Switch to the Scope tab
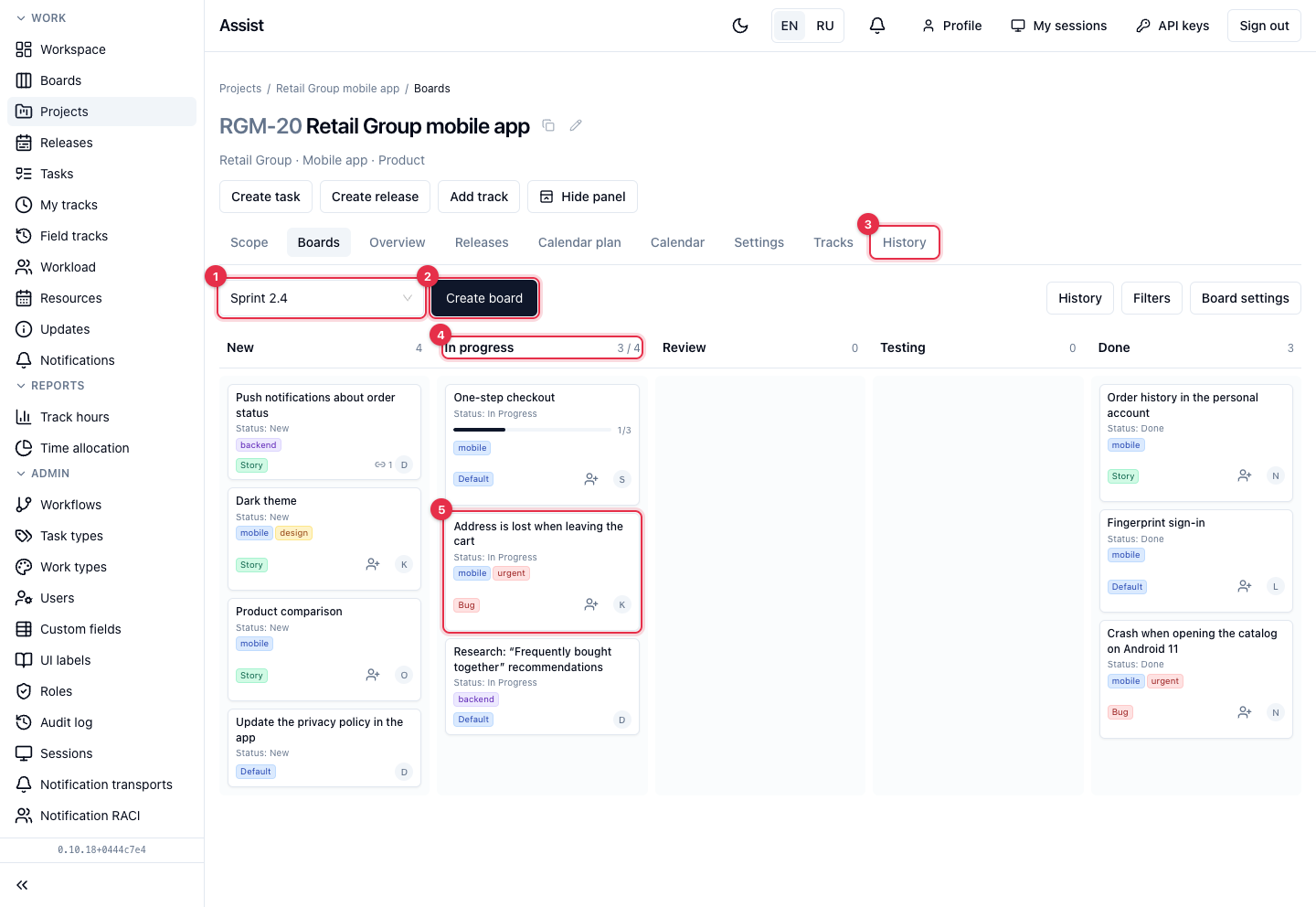Screen dimensions: 1316x907 pos(249,242)
